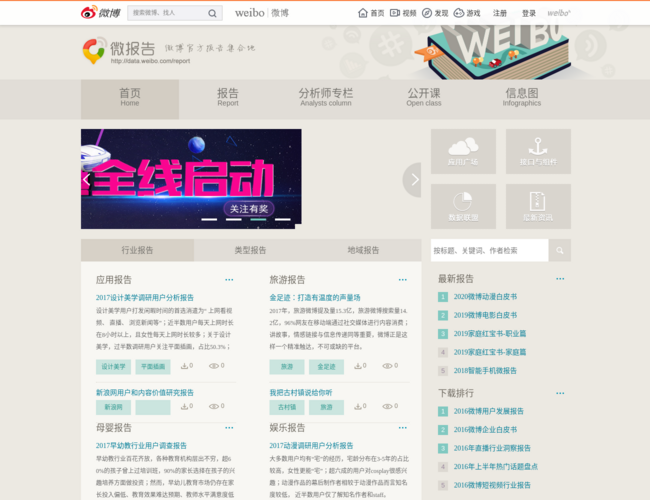This screenshot has width=650, height=500.
Task: Click the 新浪网 tag
Action: click(x=113, y=408)
